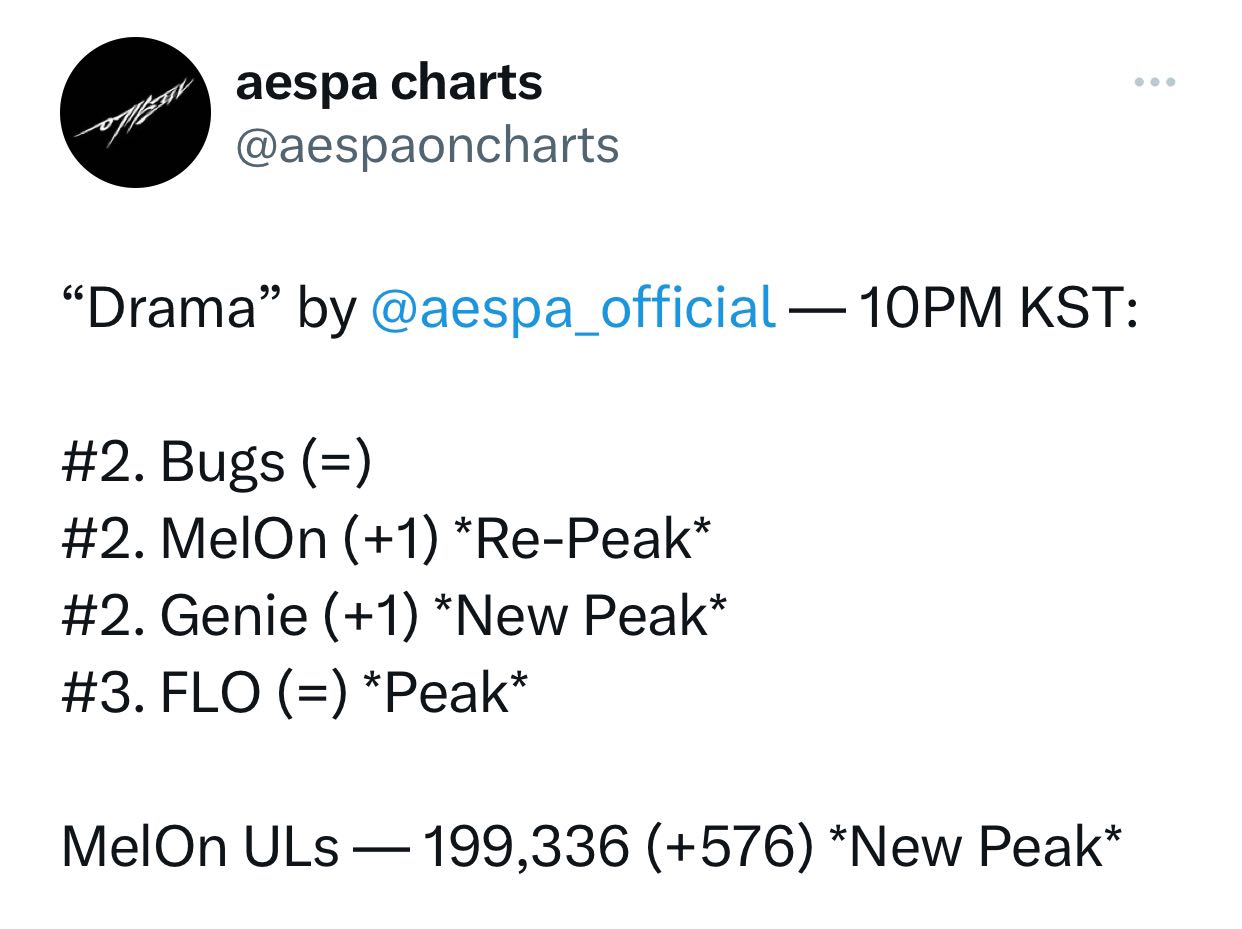Click the "Bugs" chart entry text
The height and width of the screenshot is (929, 1242).
pyautogui.click(x=222, y=463)
